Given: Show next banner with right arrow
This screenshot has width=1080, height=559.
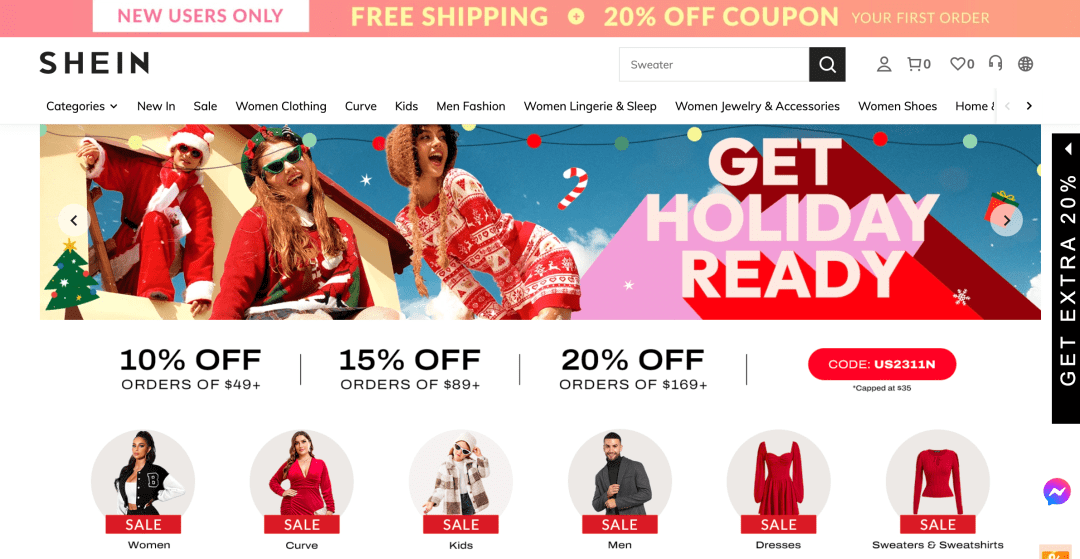Looking at the screenshot, I should (1006, 220).
